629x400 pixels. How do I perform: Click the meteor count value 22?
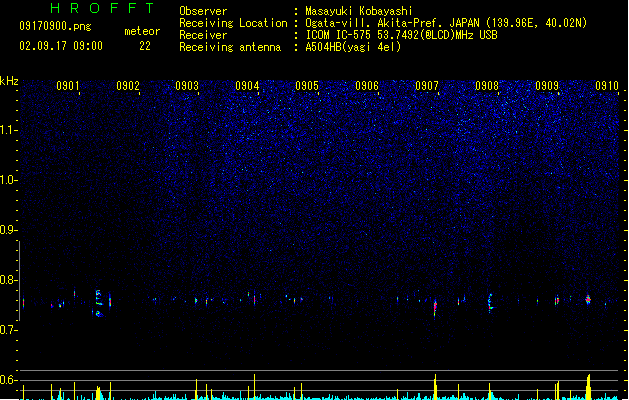(145, 46)
